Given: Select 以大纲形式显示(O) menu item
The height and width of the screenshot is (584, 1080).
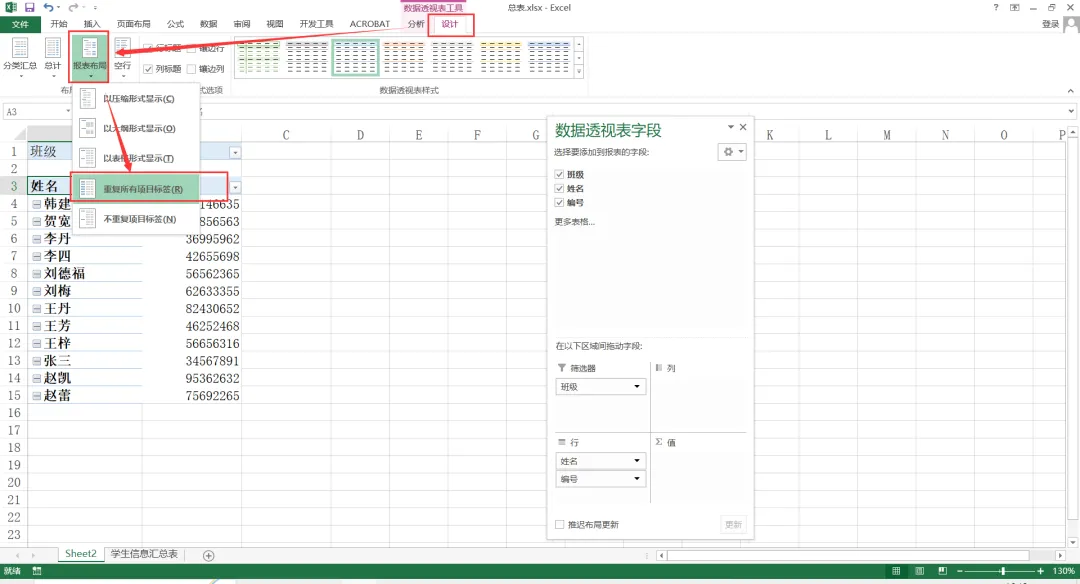Looking at the screenshot, I should coord(136,128).
